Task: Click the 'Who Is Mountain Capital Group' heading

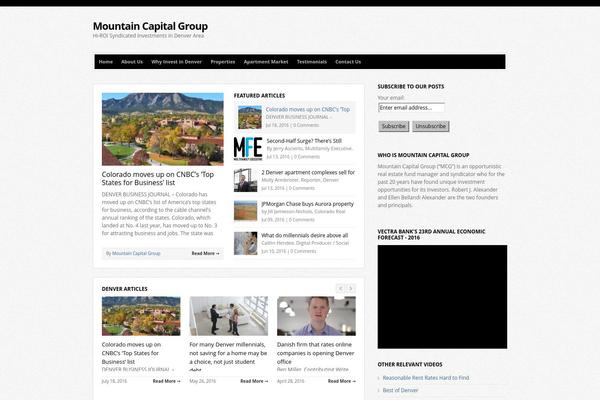Action: pyautogui.click(x=423, y=155)
